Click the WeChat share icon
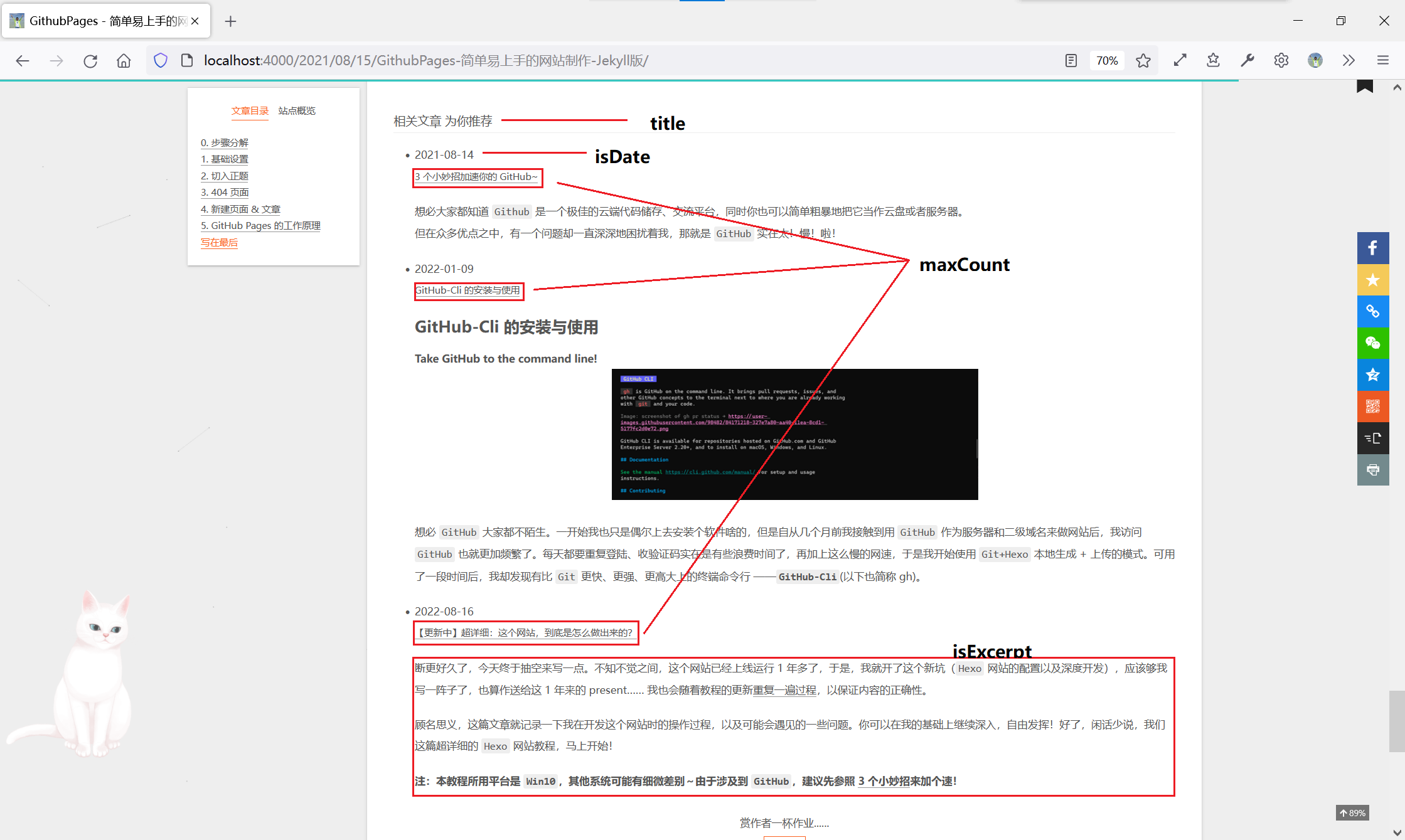This screenshot has height=840, width=1405. (x=1372, y=343)
